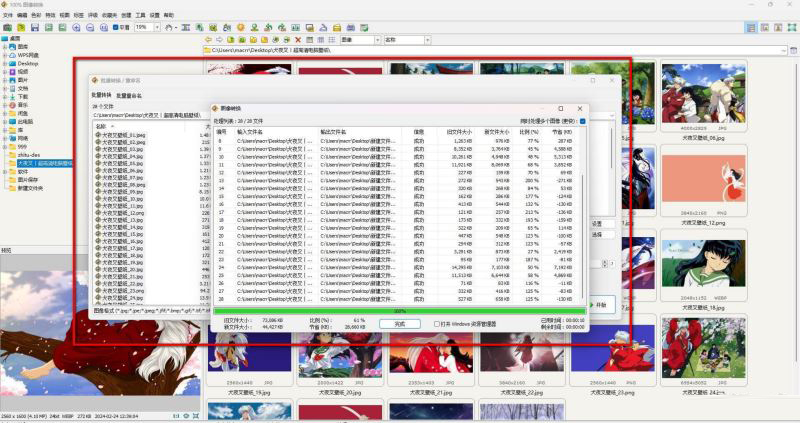This screenshot has width=800, height=423.
Task: Open the 工具 menu
Action: pyautogui.click(x=141, y=15)
